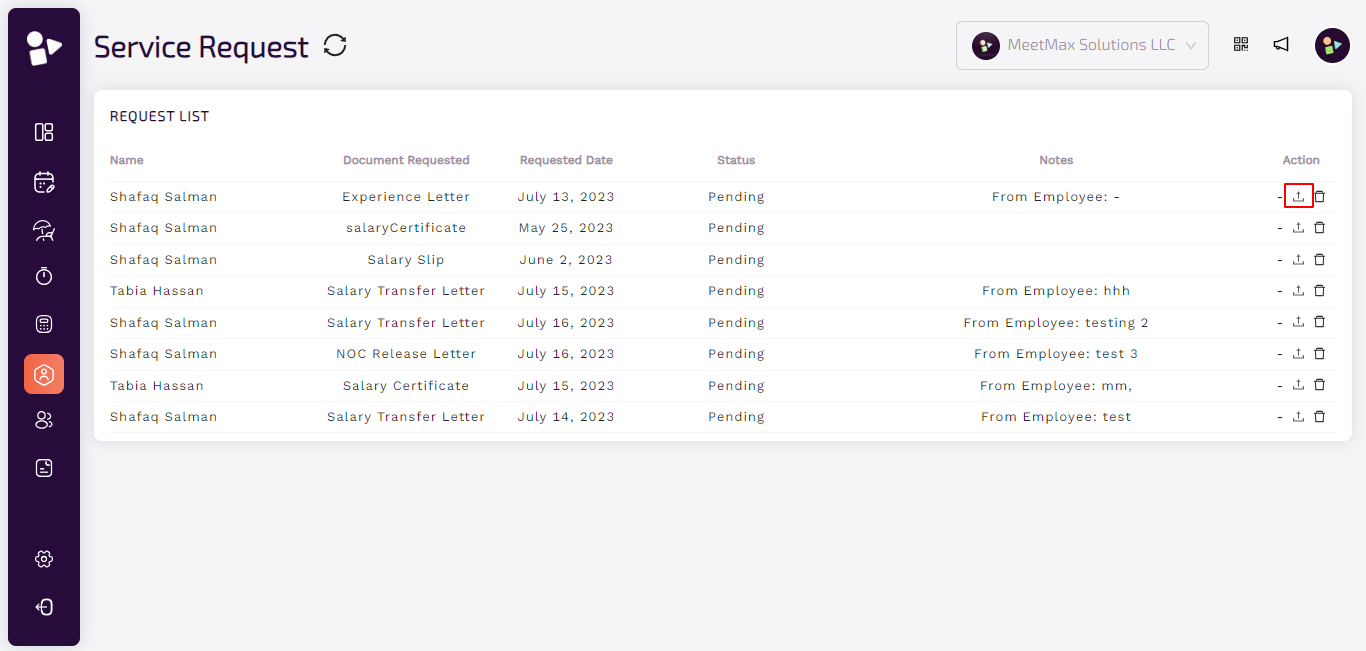Select the 'NOC Release Letter' document cell
Viewport: 1366px width, 651px height.
[x=406, y=354]
